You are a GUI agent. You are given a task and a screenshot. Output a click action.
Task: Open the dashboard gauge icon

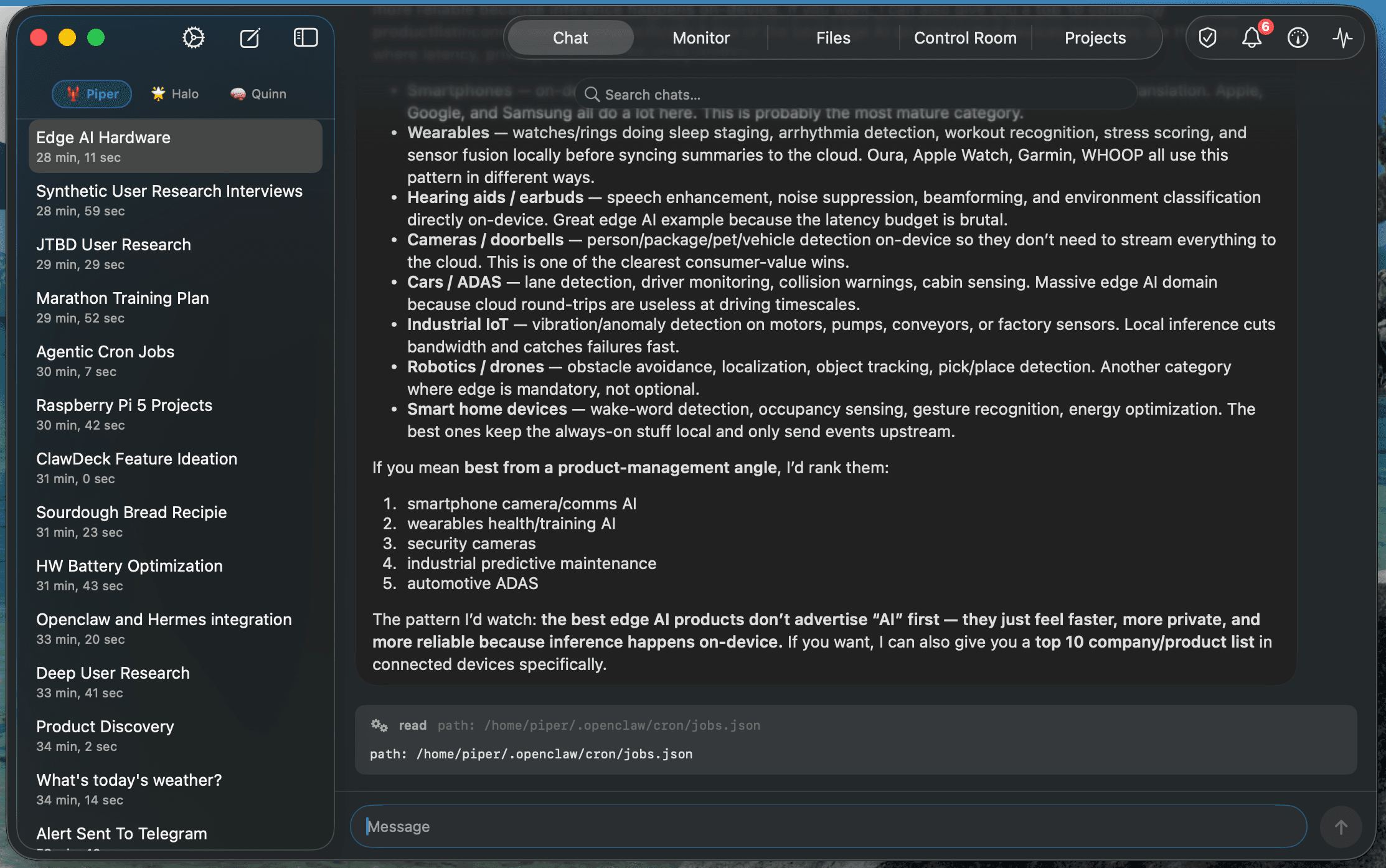coord(1298,38)
